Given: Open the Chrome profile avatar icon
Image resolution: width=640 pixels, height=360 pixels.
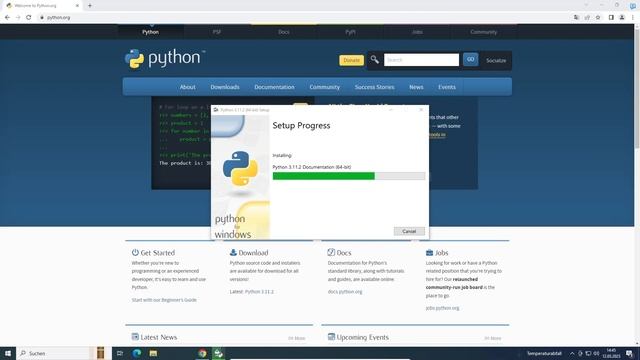Looking at the screenshot, I should [622, 17].
